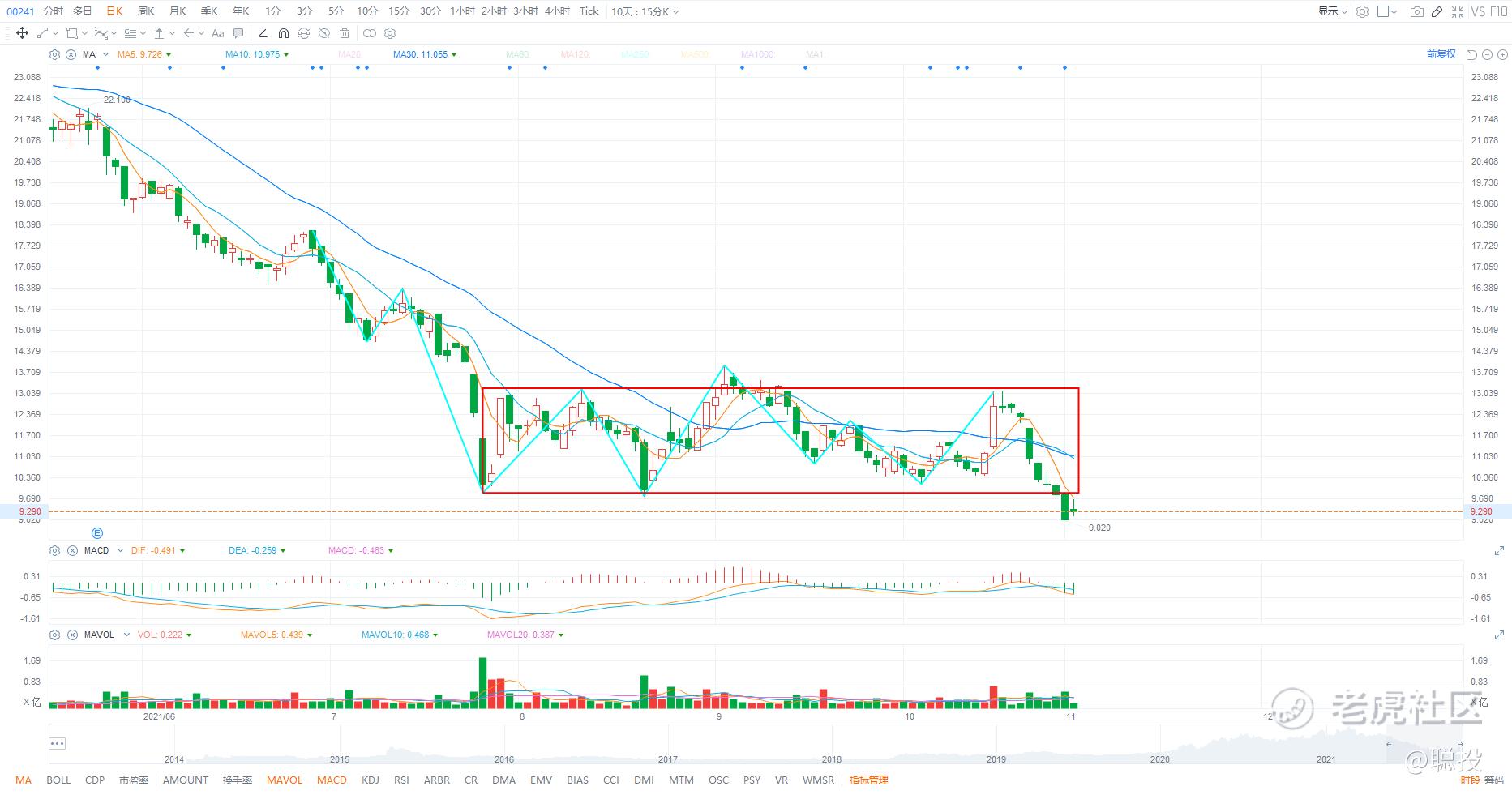Toggle MA10 line visibility
The image size is (1512, 795).
click(257, 54)
